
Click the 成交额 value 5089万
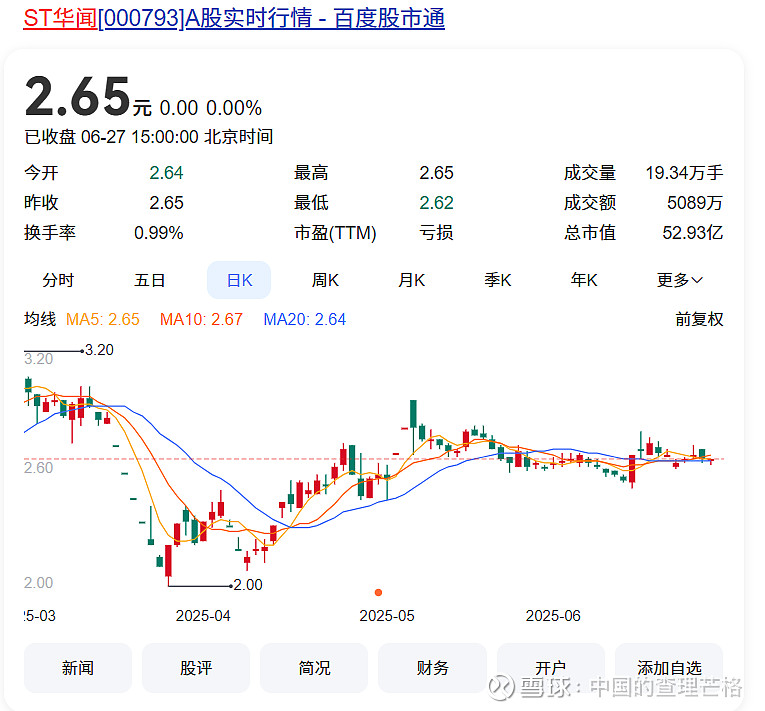tap(695, 203)
